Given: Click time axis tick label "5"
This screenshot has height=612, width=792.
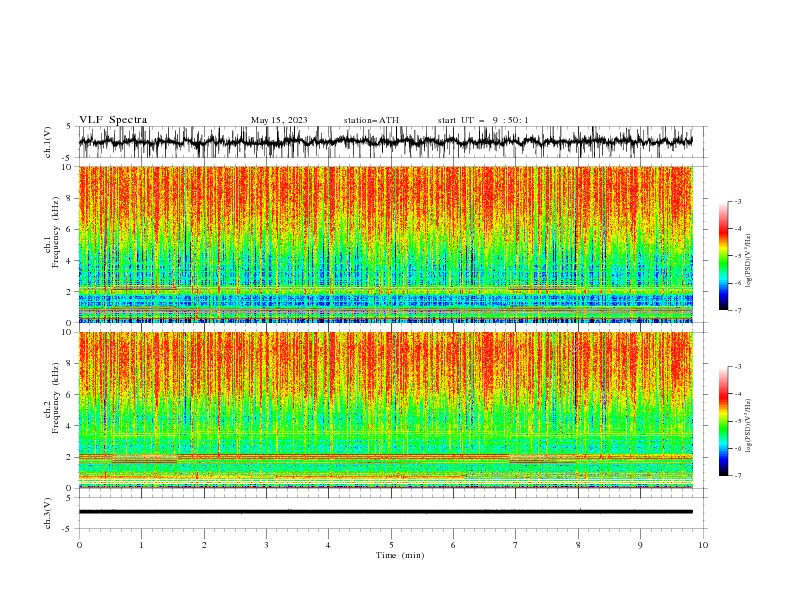Looking at the screenshot, I should 391,545.
